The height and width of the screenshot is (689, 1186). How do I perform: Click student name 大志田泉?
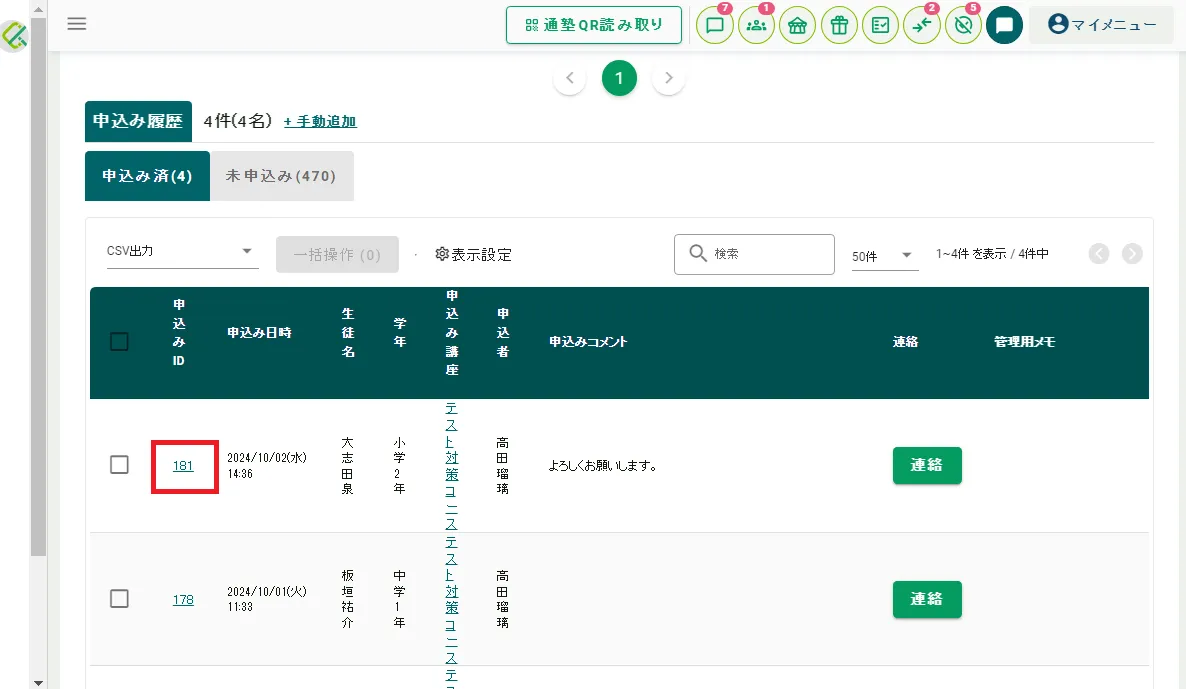click(347, 466)
